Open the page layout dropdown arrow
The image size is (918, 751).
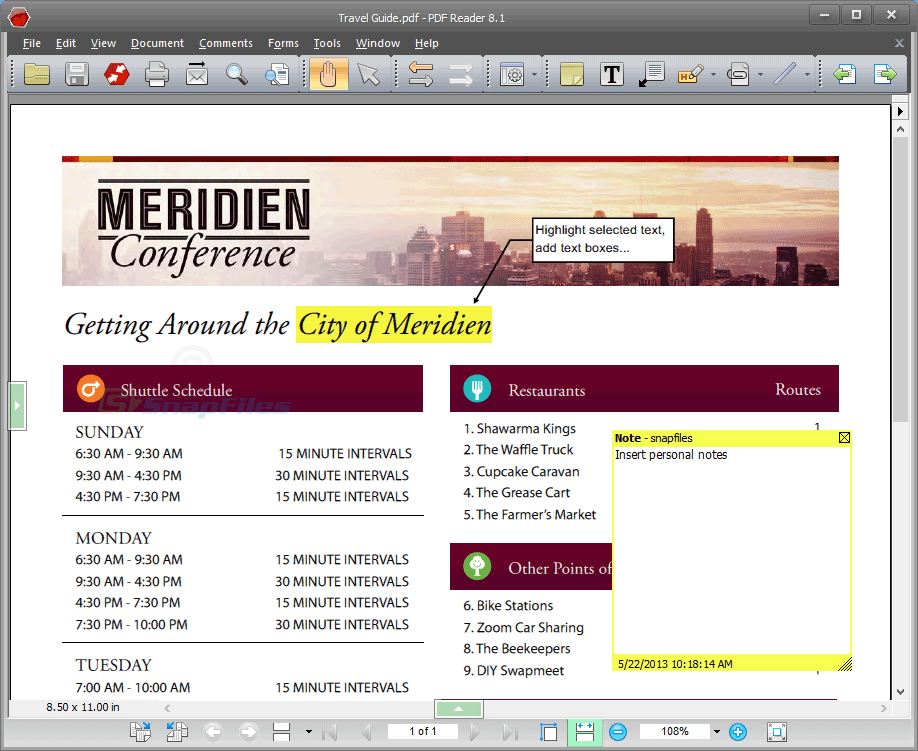click(x=309, y=732)
